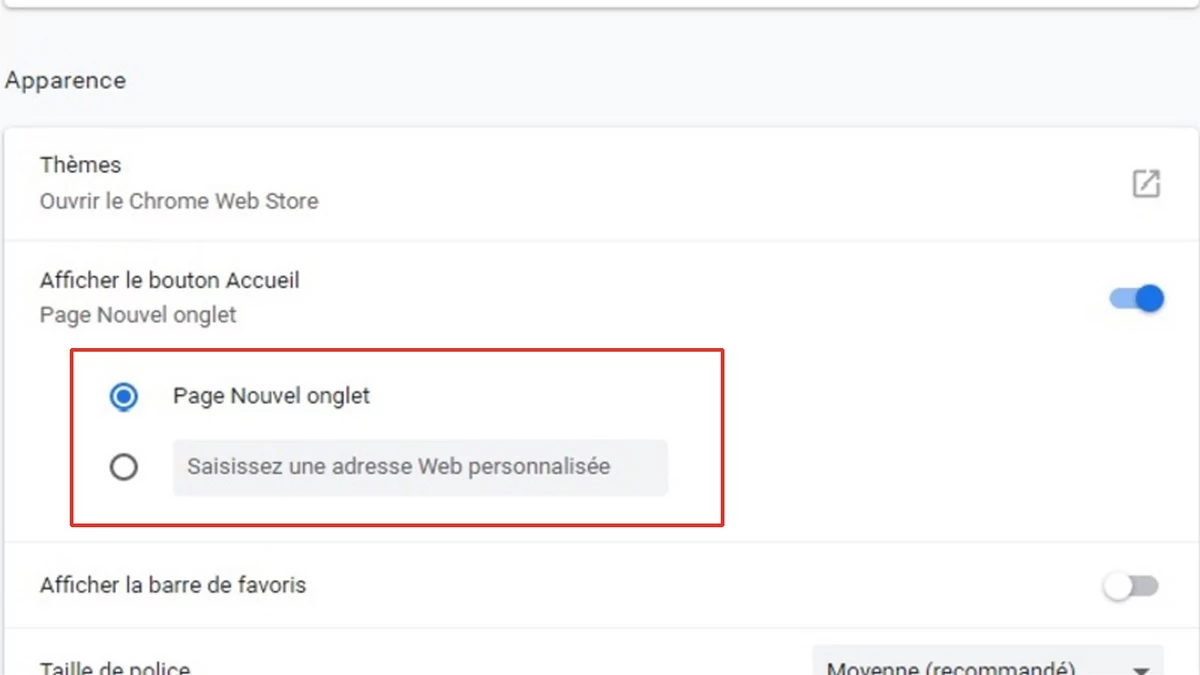Enable the Afficher la barre de favoris toggle

coord(1131,586)
